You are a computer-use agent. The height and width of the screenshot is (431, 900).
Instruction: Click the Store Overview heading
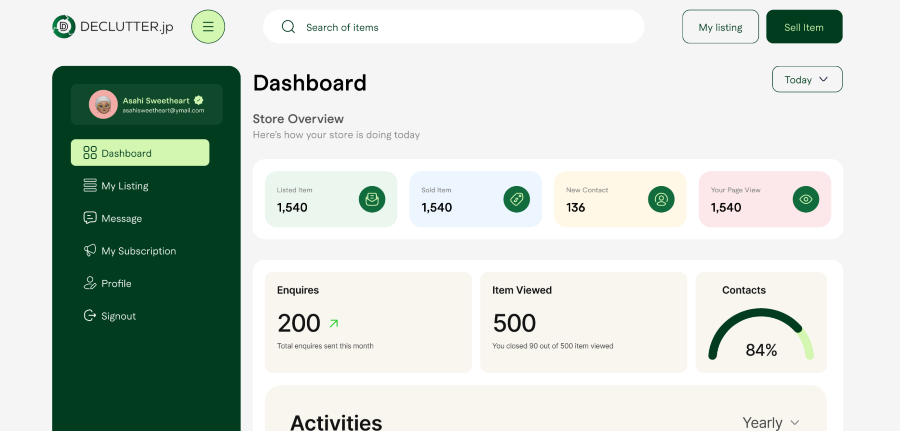298,119
